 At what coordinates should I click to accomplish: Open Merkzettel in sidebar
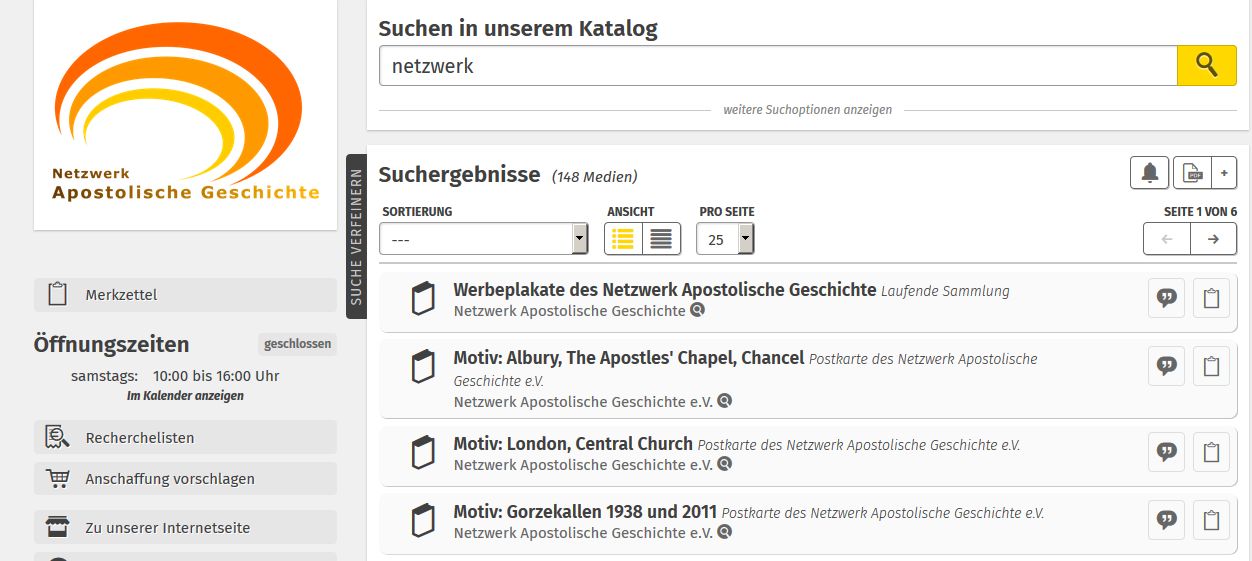point(185,295)
